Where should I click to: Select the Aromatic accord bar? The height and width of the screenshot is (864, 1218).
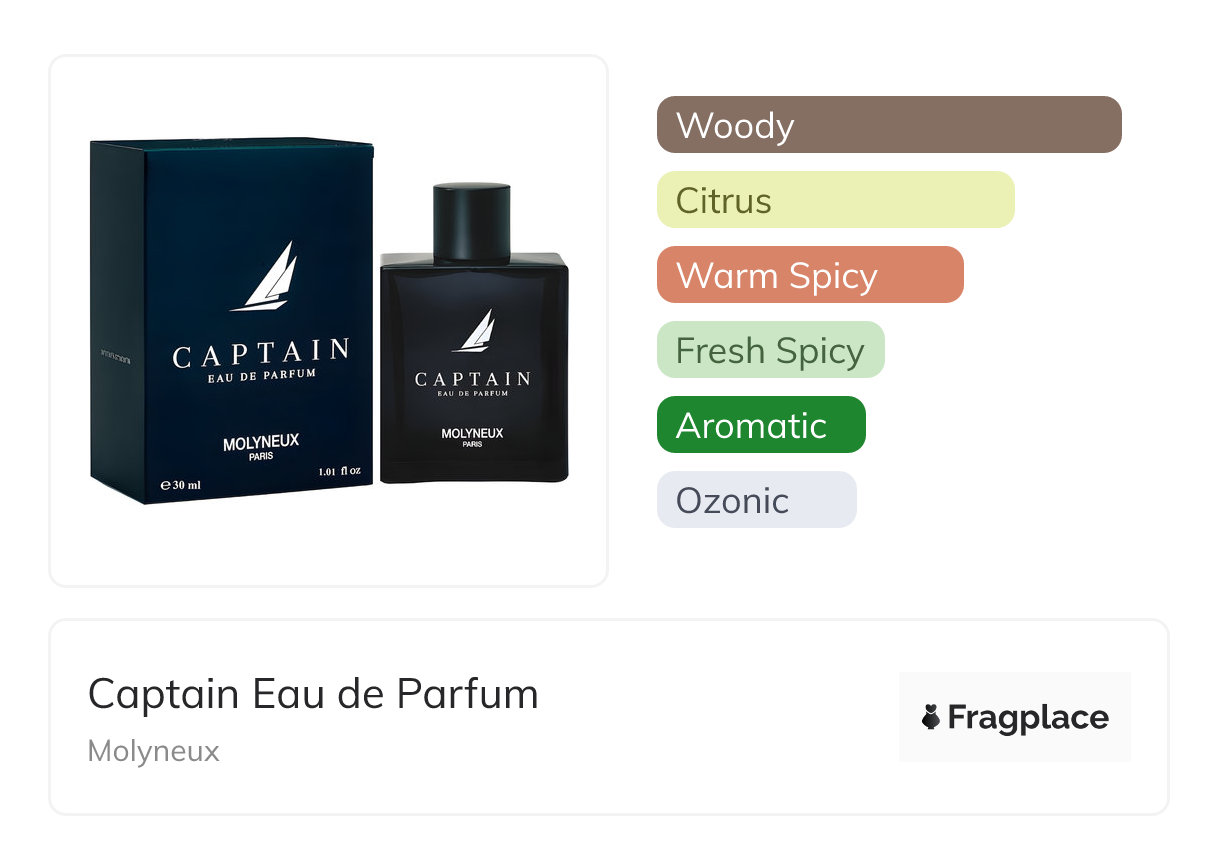pyautogui.click(x=761, y=425)
